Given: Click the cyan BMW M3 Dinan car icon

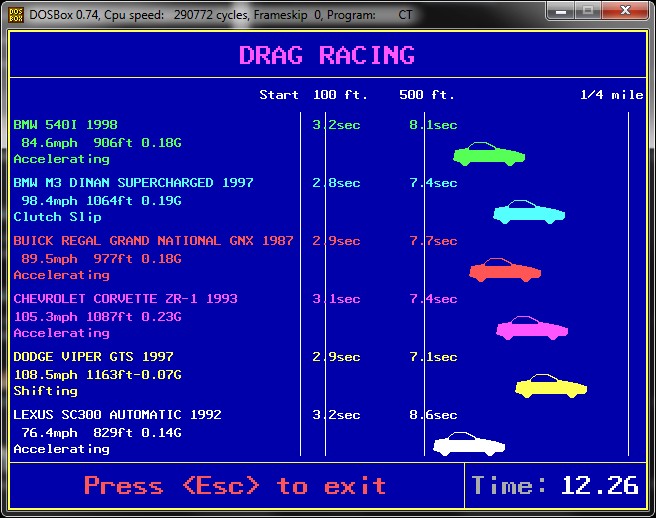Looking at the screenshot, I should coord(529,212).
